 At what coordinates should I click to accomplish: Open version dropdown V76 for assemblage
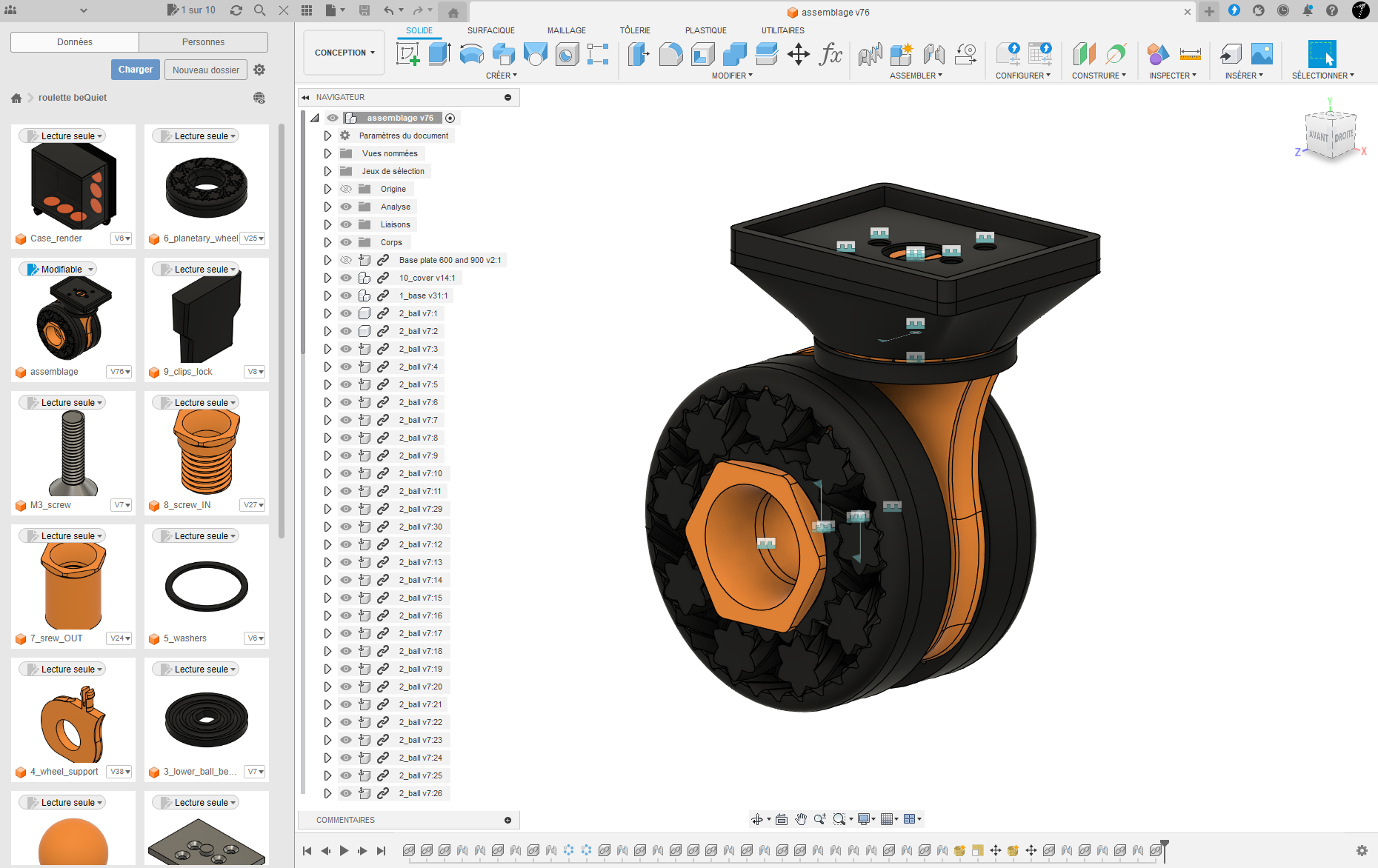[x=119, y=372]
